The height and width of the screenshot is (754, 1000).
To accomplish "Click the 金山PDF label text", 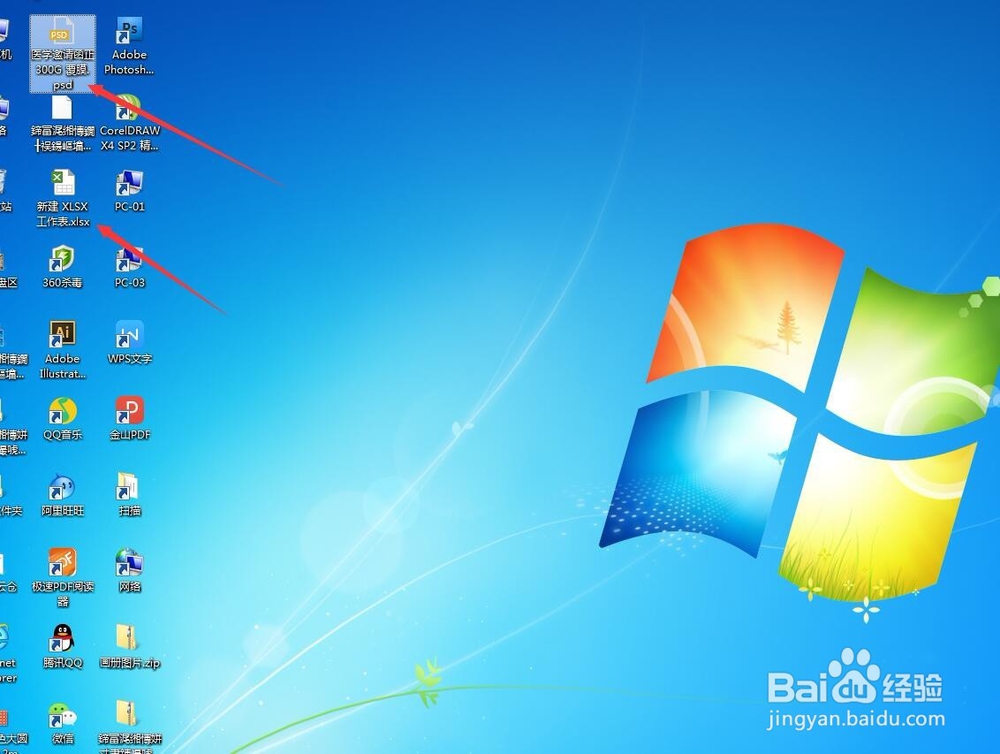I will [x=129, y=434].
